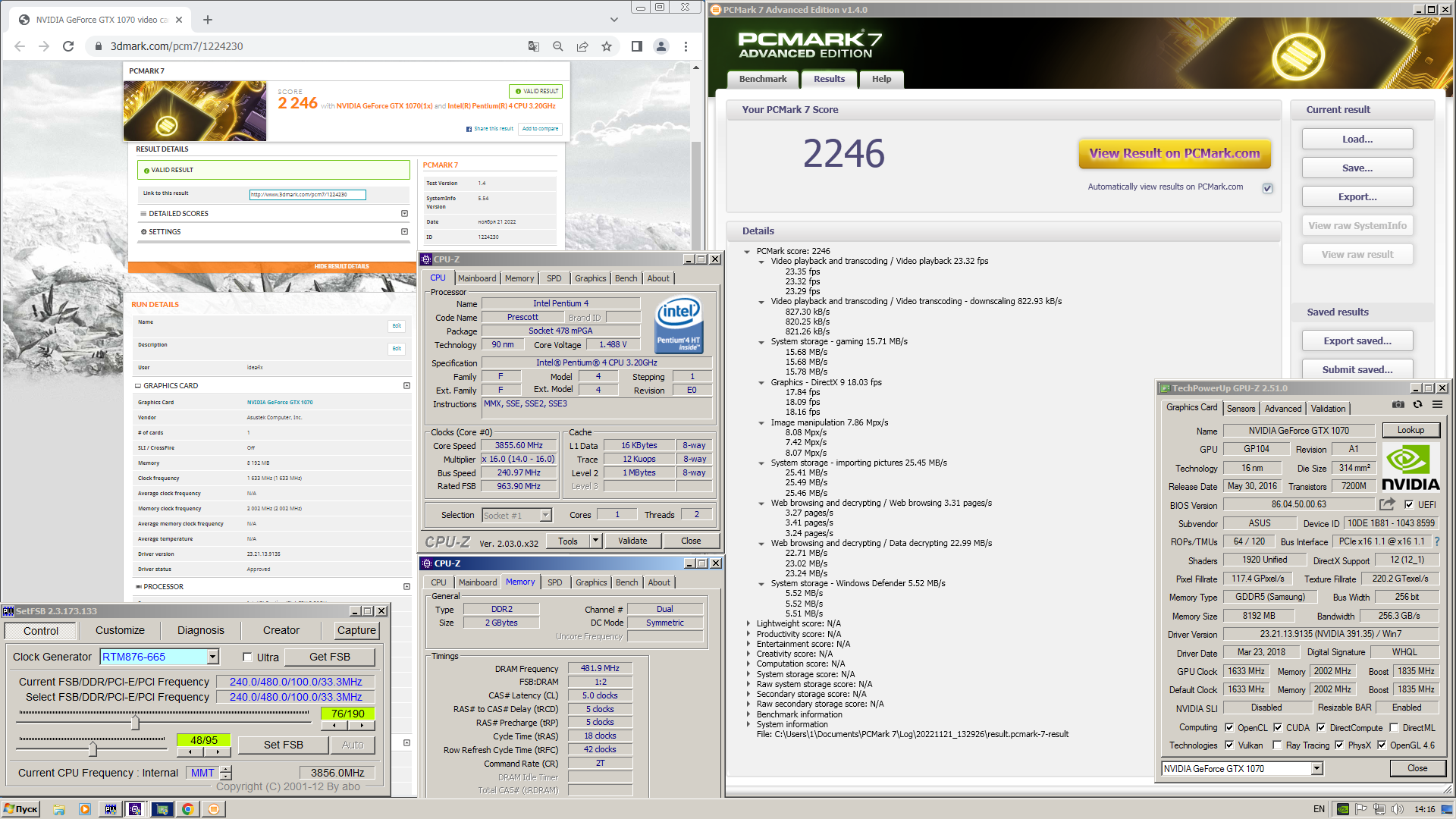Open the Diagnosis tab in SetFSB

pyautogui.click(x=200, y=630)
